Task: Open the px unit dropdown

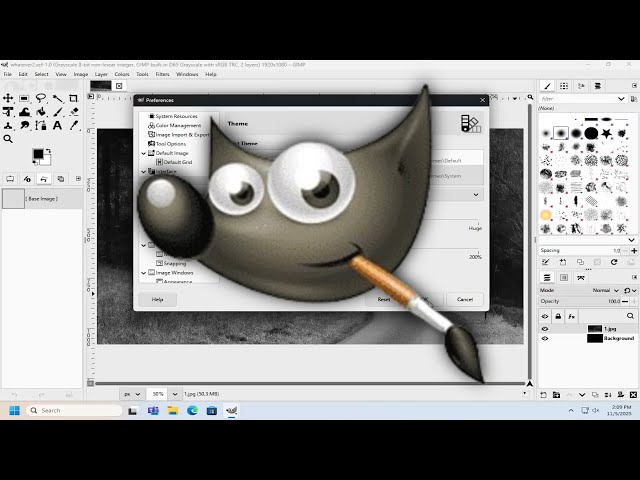Action: (132, 394)
